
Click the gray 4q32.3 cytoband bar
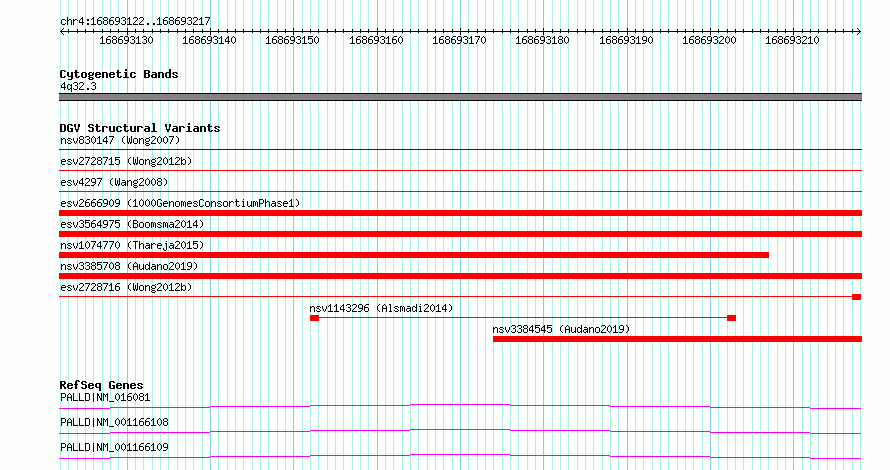[460, 97]
